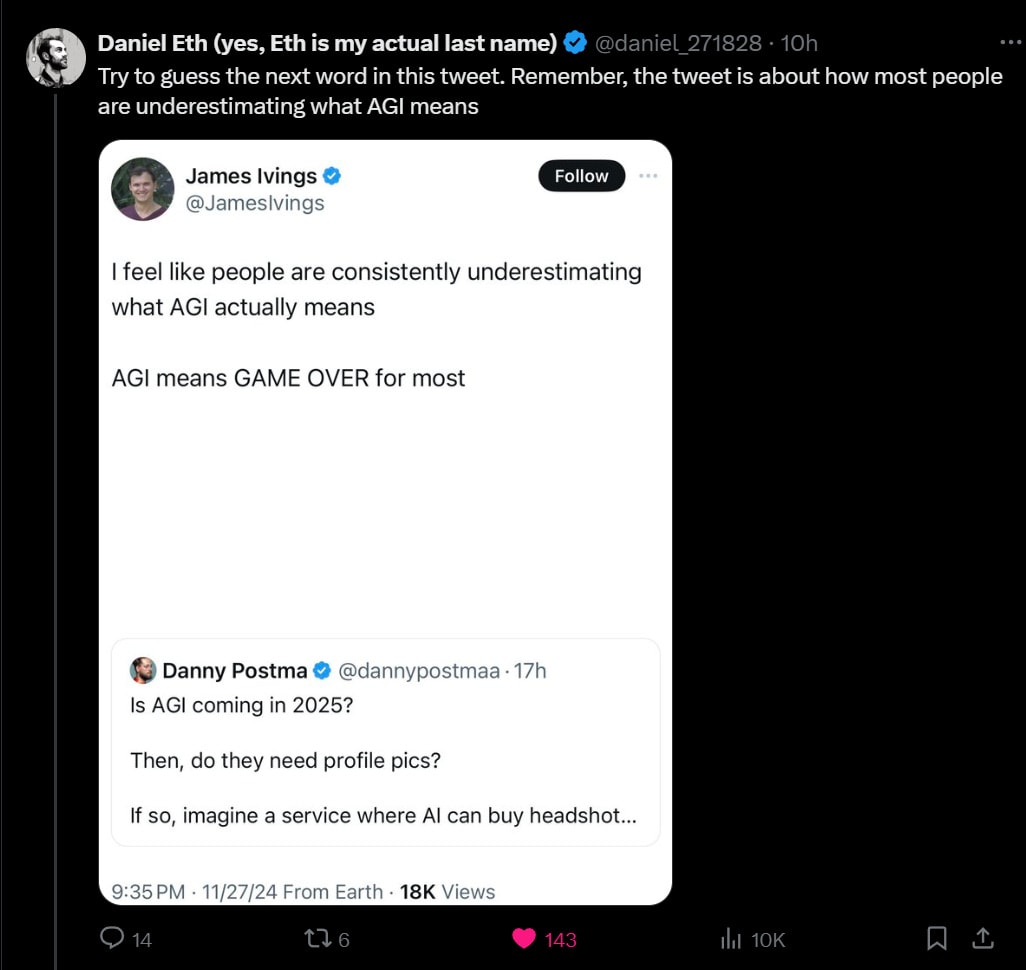Screen dimensions: 1026x970
Task: Click the Follow button
Action: (581, 175)
